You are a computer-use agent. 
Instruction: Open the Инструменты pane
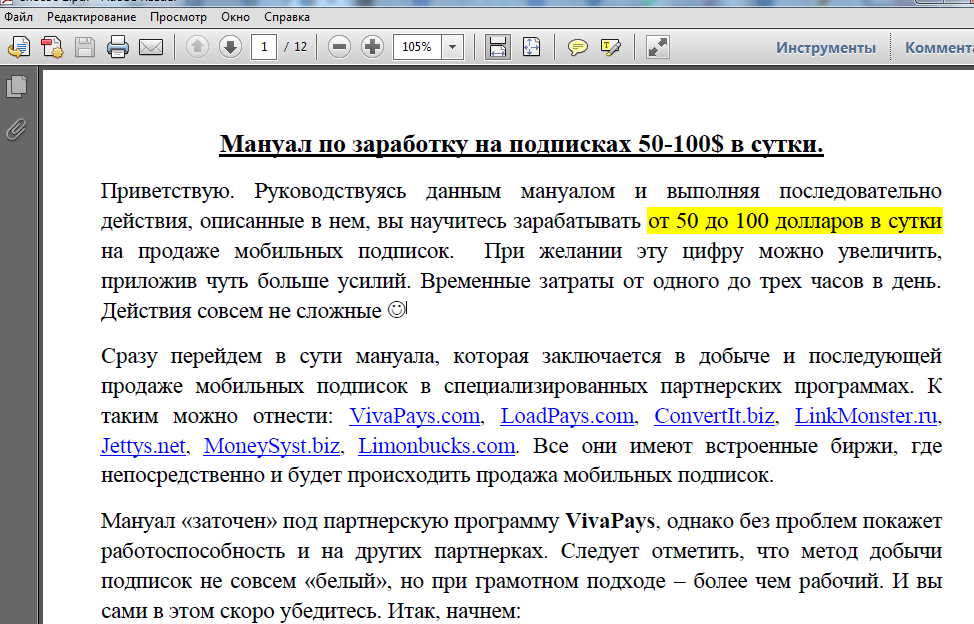tap(826, 48)
